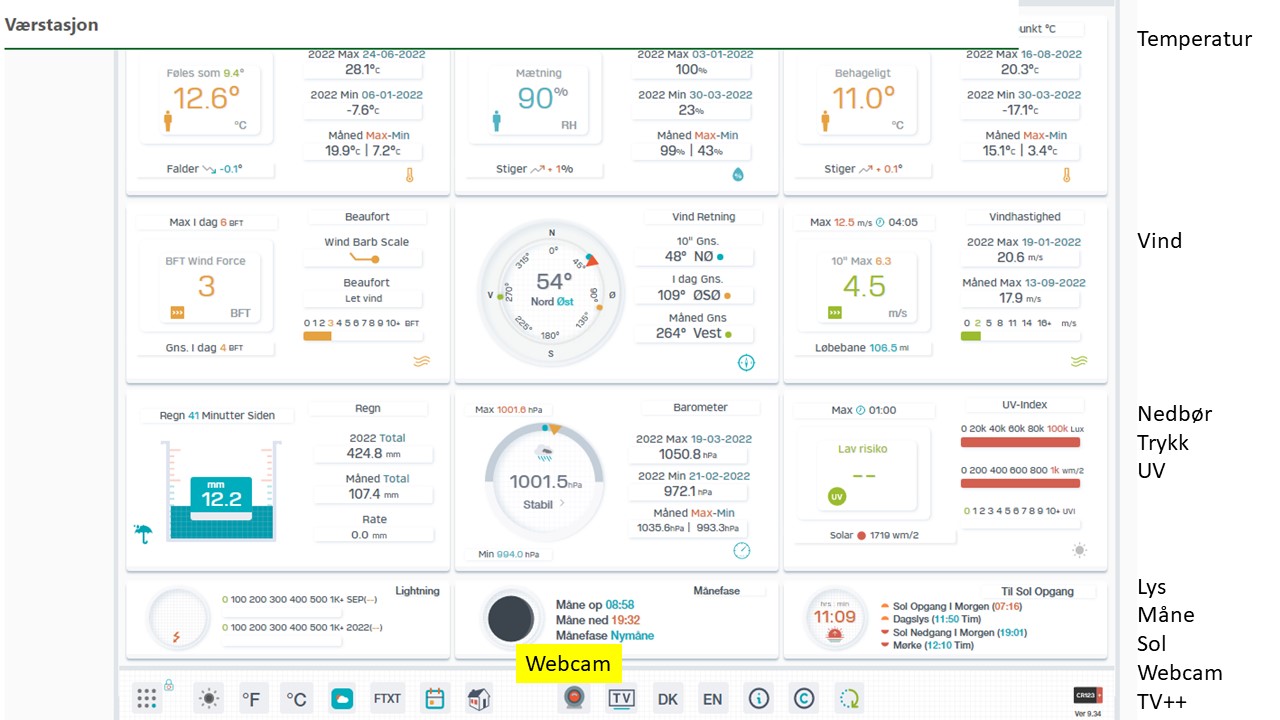This screenshot has height=720, width=1280.
Task: Click the copyright (C) icon
Action: click(804, 698)
